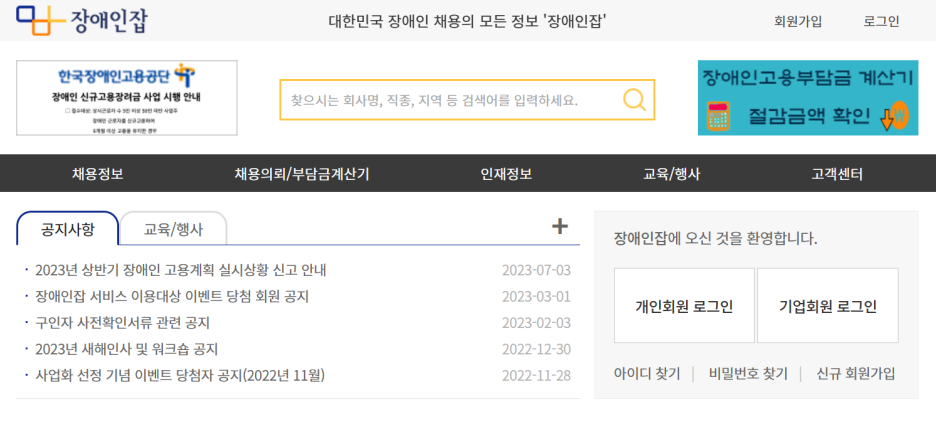Switch to the 교육/행사 tab
The image size is (936, 424).
pyautogui.click(x=173, y=229)
